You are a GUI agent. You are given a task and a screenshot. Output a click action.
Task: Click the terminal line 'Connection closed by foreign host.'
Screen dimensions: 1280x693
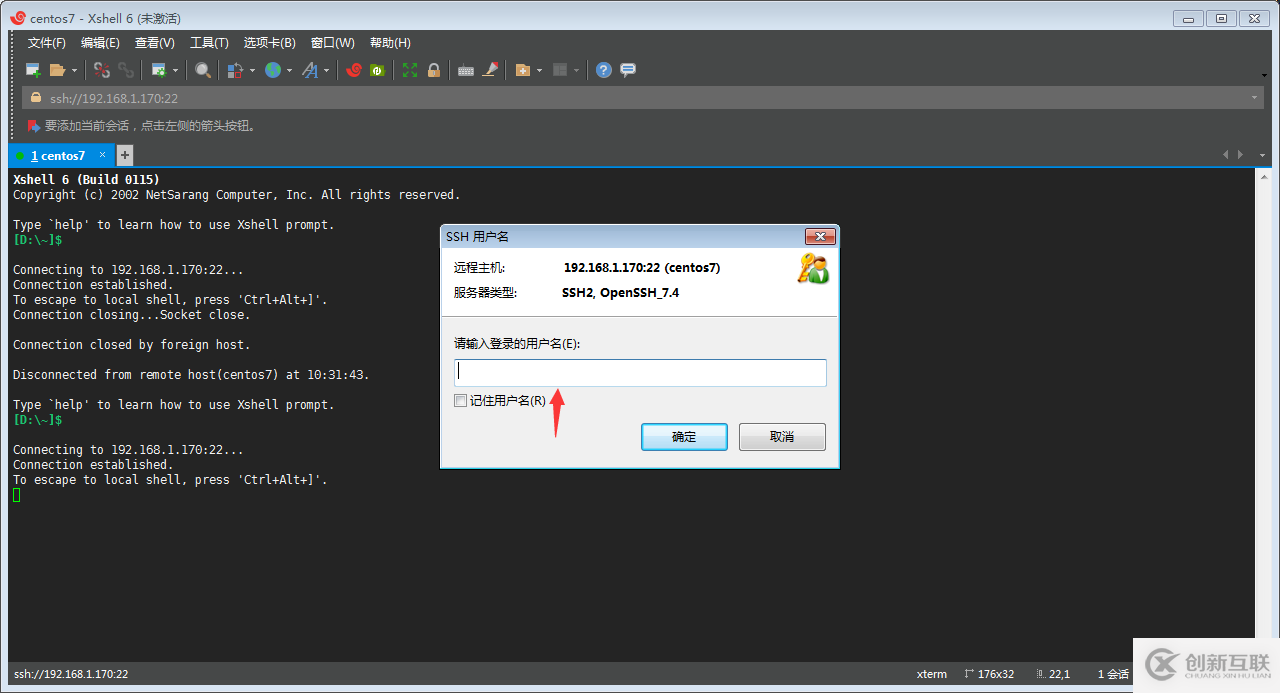(x=132, y=345)
